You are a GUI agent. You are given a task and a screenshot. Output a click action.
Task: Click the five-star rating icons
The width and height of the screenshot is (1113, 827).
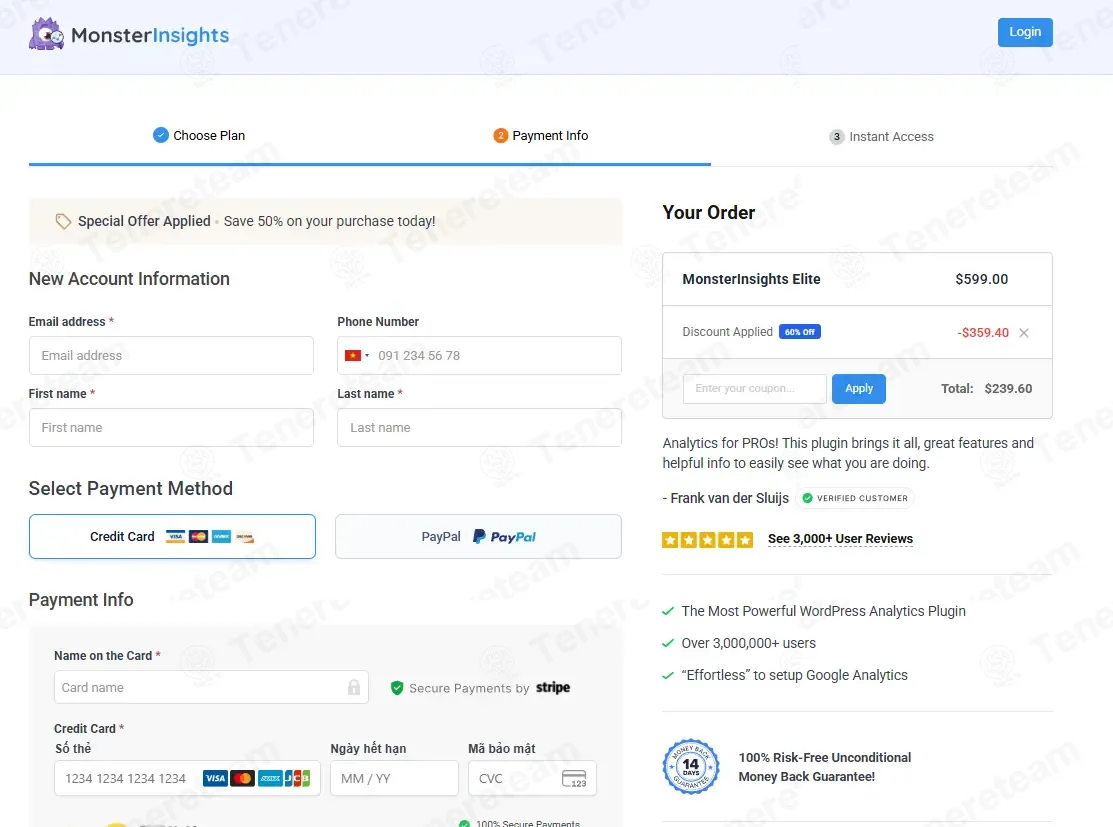tap(707, 540)
